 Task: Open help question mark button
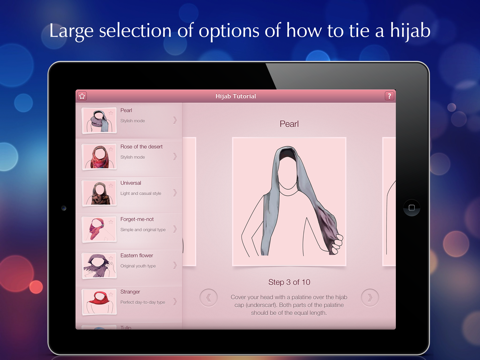pos(389,96)
